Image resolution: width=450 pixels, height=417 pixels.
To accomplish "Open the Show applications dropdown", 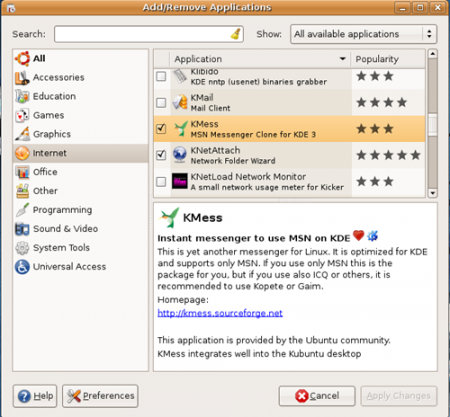I will 363,34.
